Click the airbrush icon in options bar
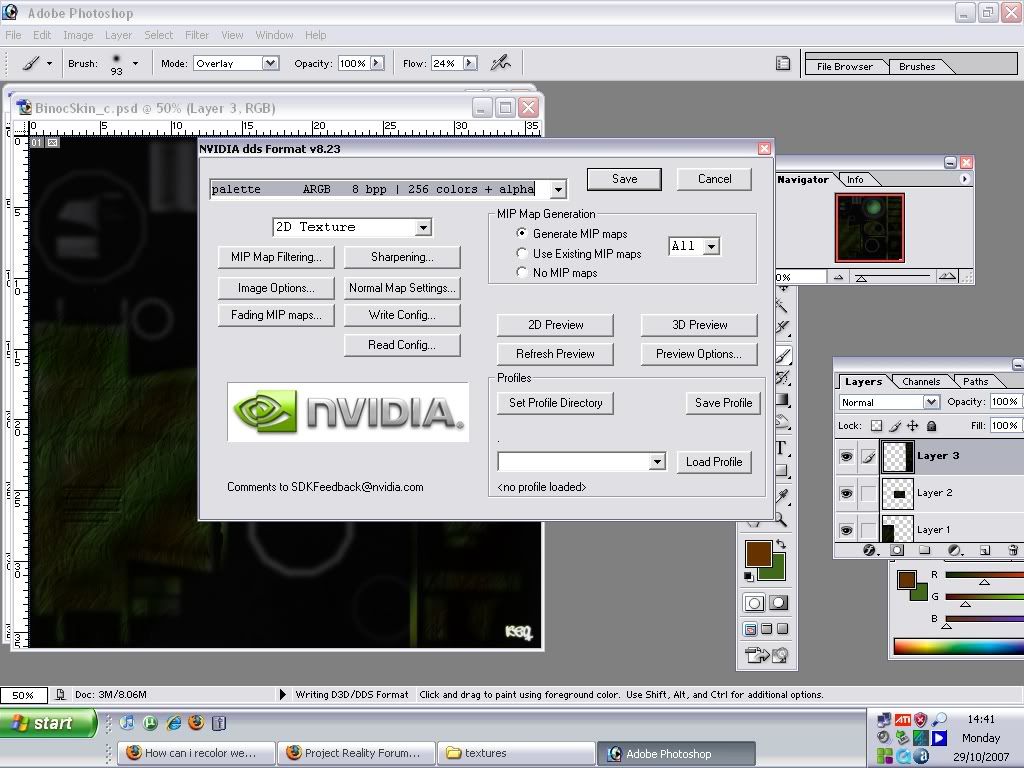The height and width of the screenshot is (768, 1024). pyautogui.click(x=500, y=63)
